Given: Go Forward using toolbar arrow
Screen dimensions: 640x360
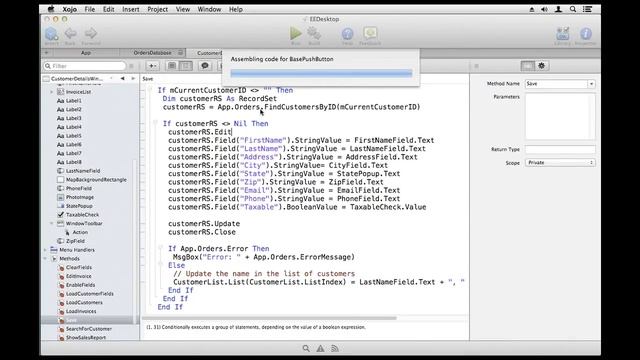Looking at the screenshot, I should 91,33.
